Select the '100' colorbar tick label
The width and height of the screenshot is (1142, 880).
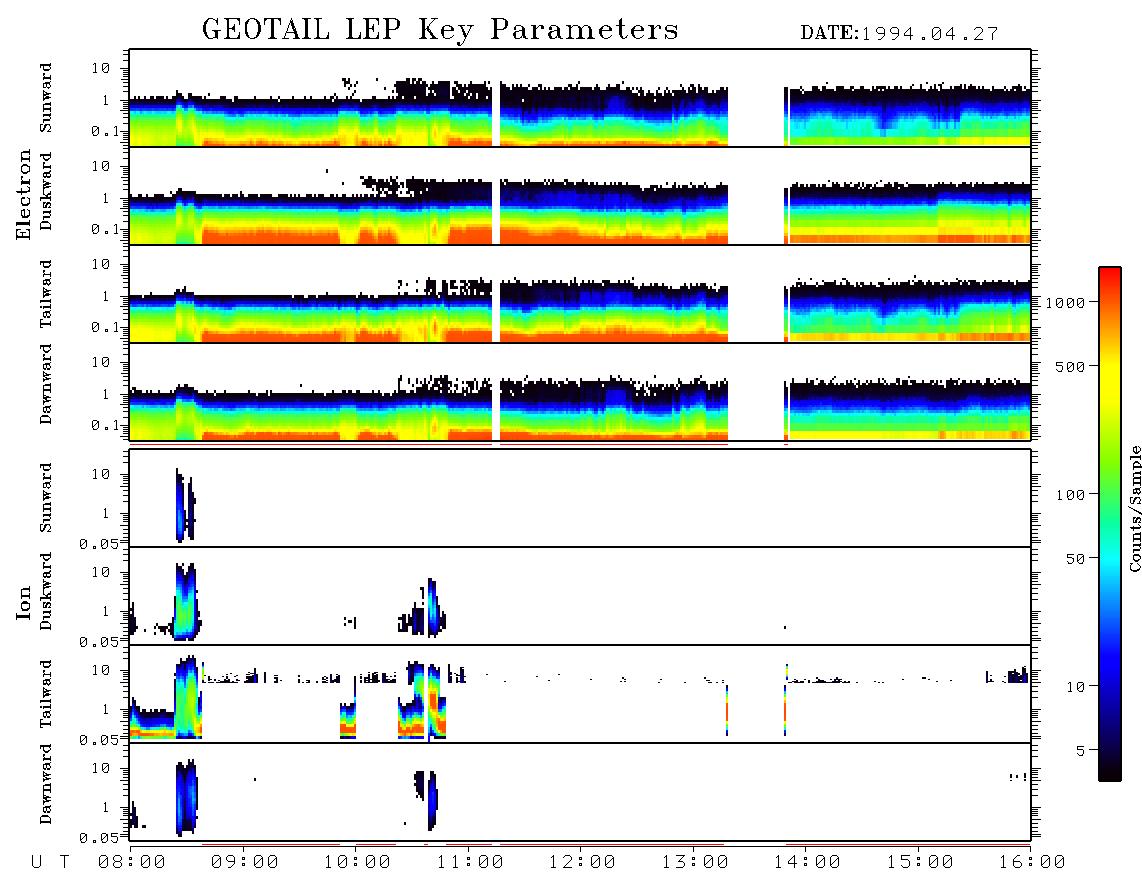[x=1070, y=495]
